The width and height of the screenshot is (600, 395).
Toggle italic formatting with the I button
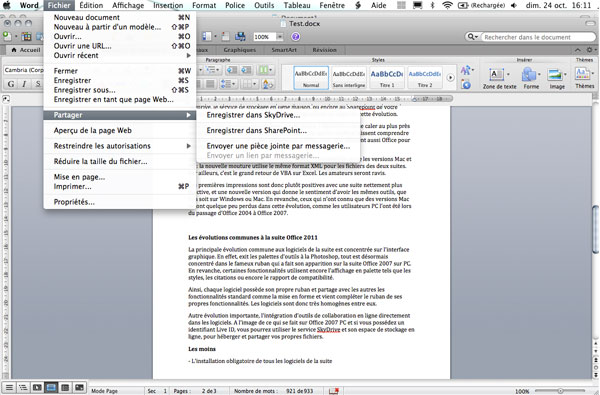coord(24,84)
